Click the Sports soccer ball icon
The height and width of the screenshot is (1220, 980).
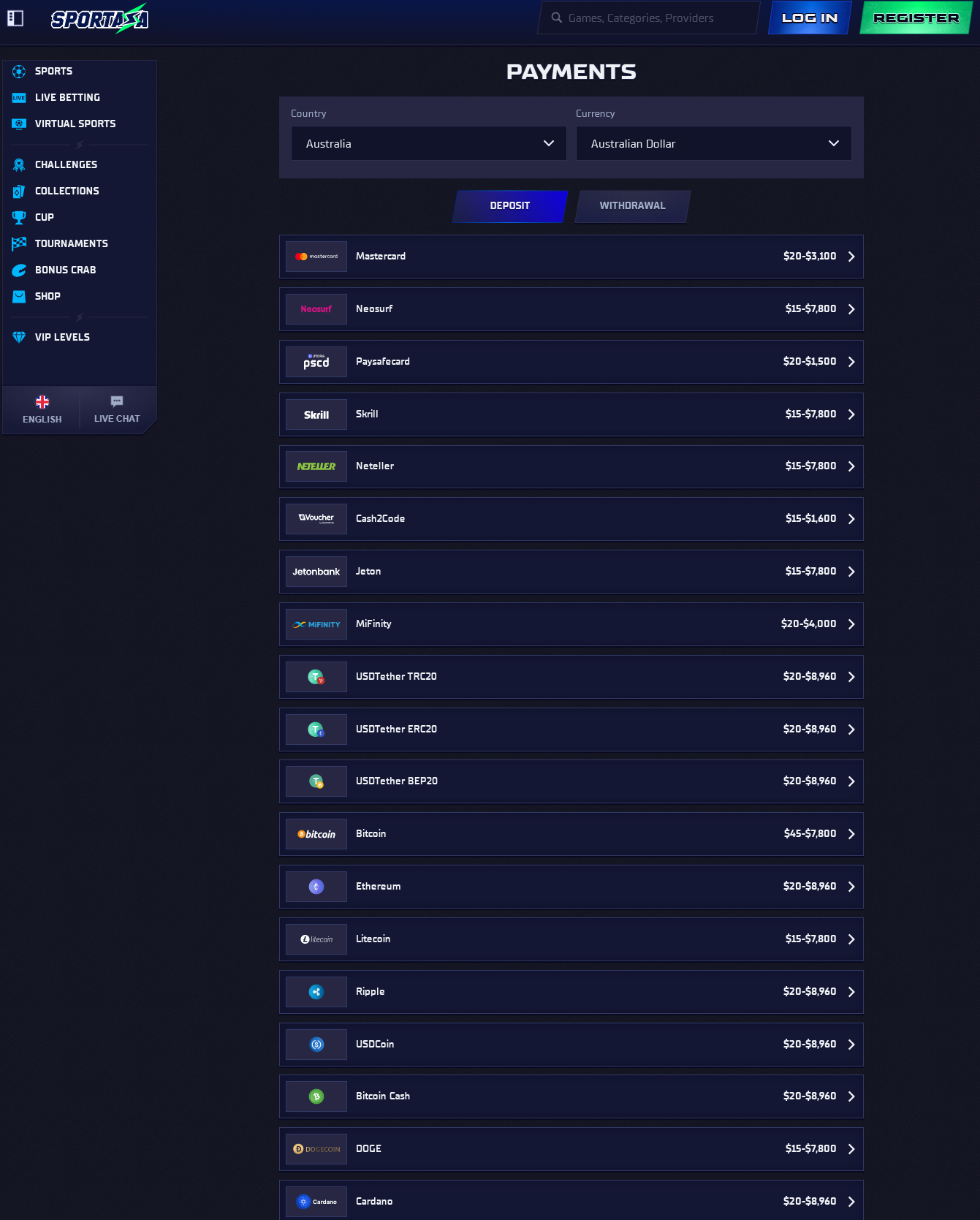[19, 72]
